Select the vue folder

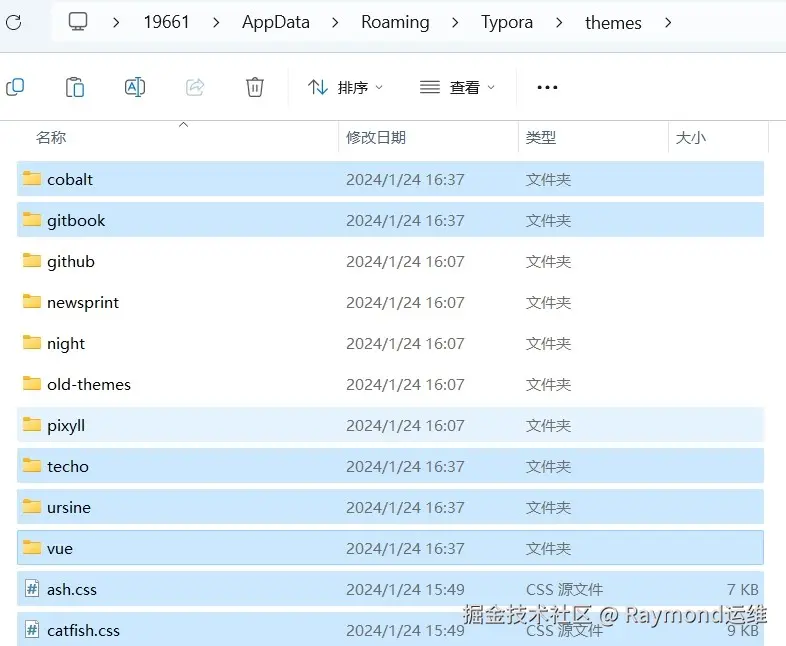coord(390,548)
